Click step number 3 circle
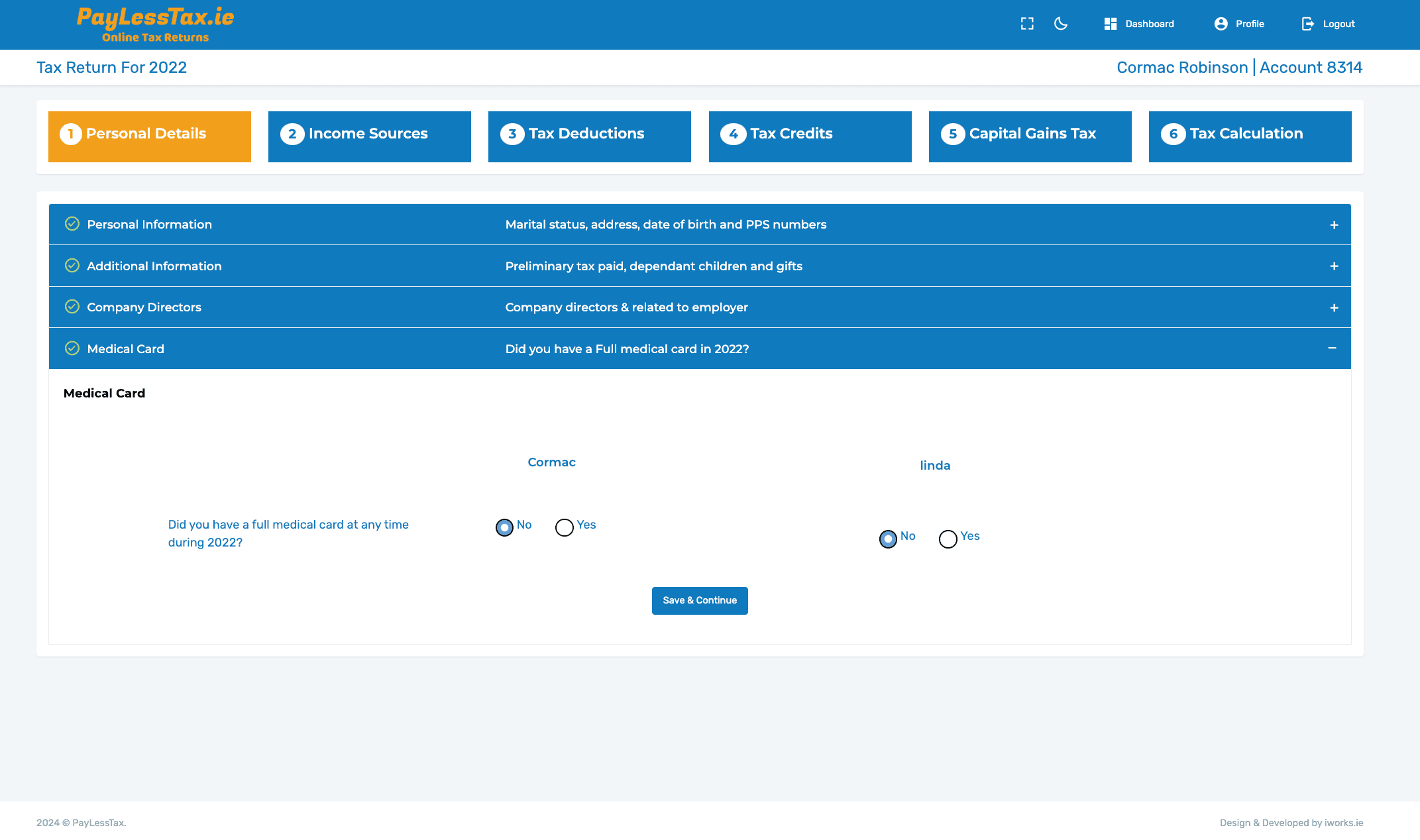1420x840 pixels. [512, 134]
